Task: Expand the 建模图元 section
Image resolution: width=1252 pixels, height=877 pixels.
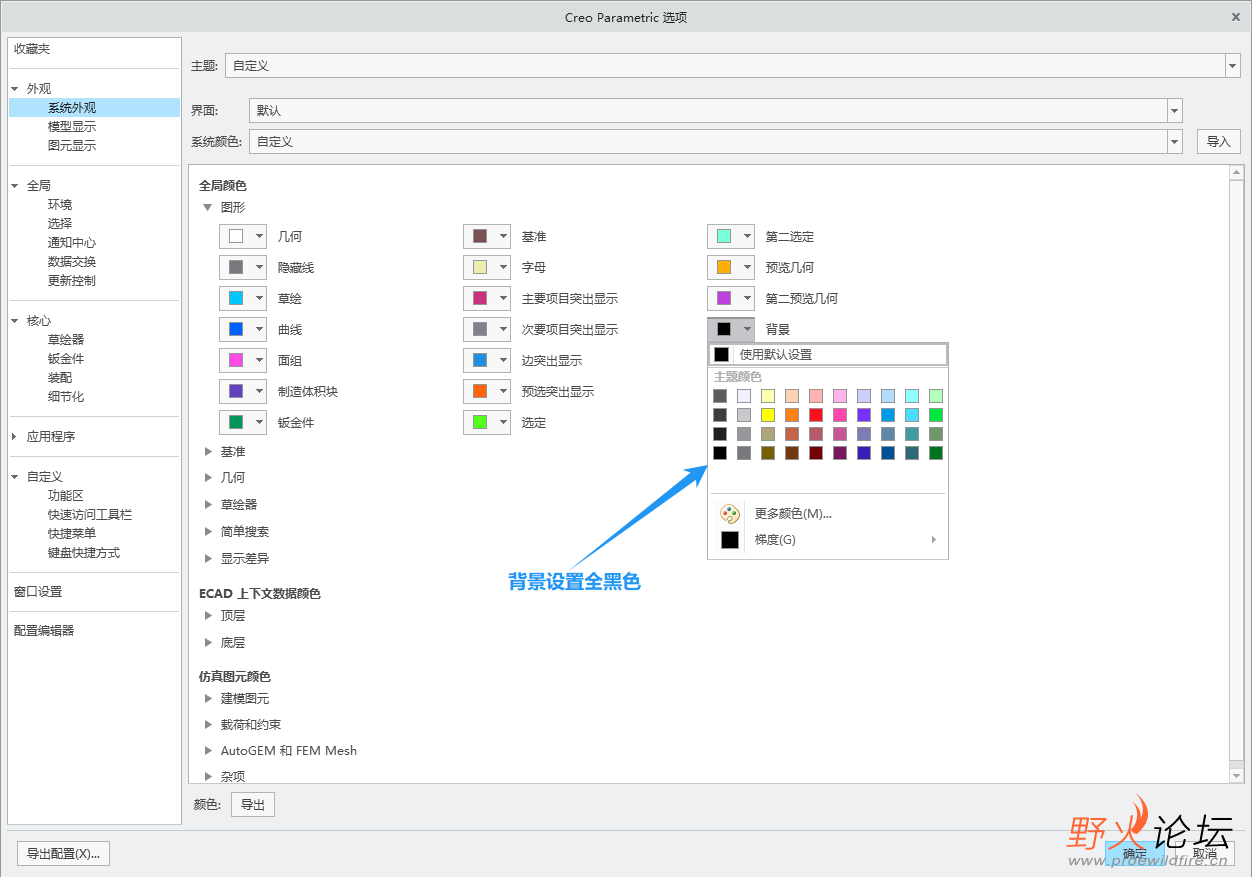Action: (x=208, y=699)
